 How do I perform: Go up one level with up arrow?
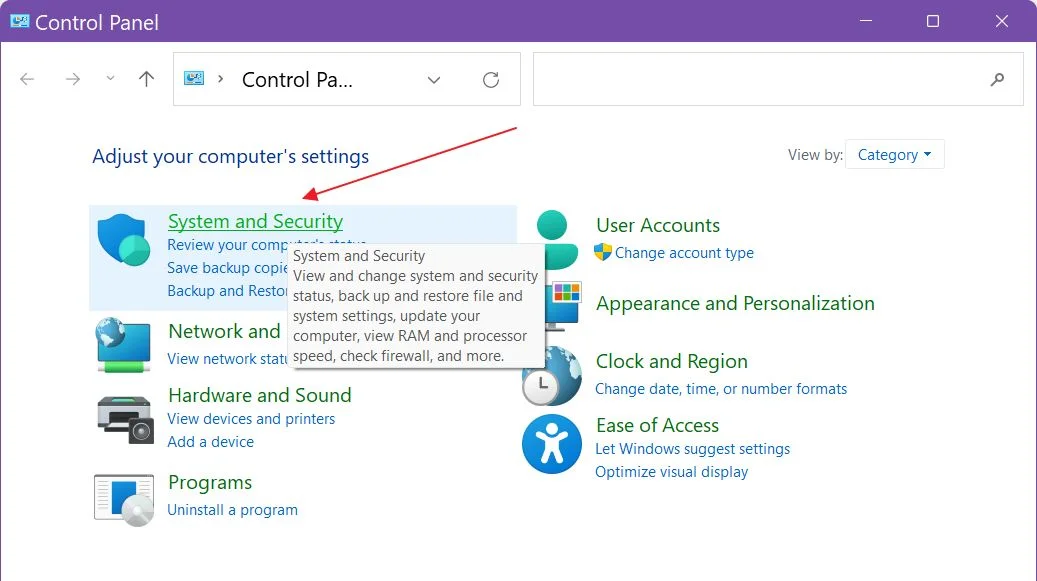pos(146,79)
